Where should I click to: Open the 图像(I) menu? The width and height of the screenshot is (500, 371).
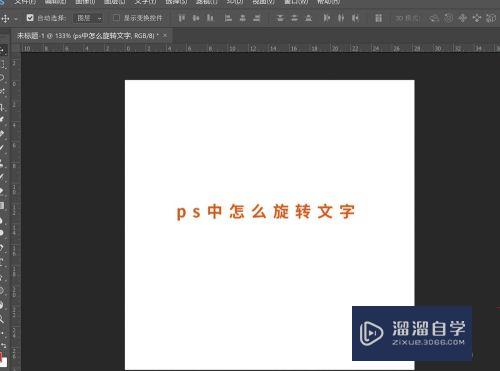85,2
